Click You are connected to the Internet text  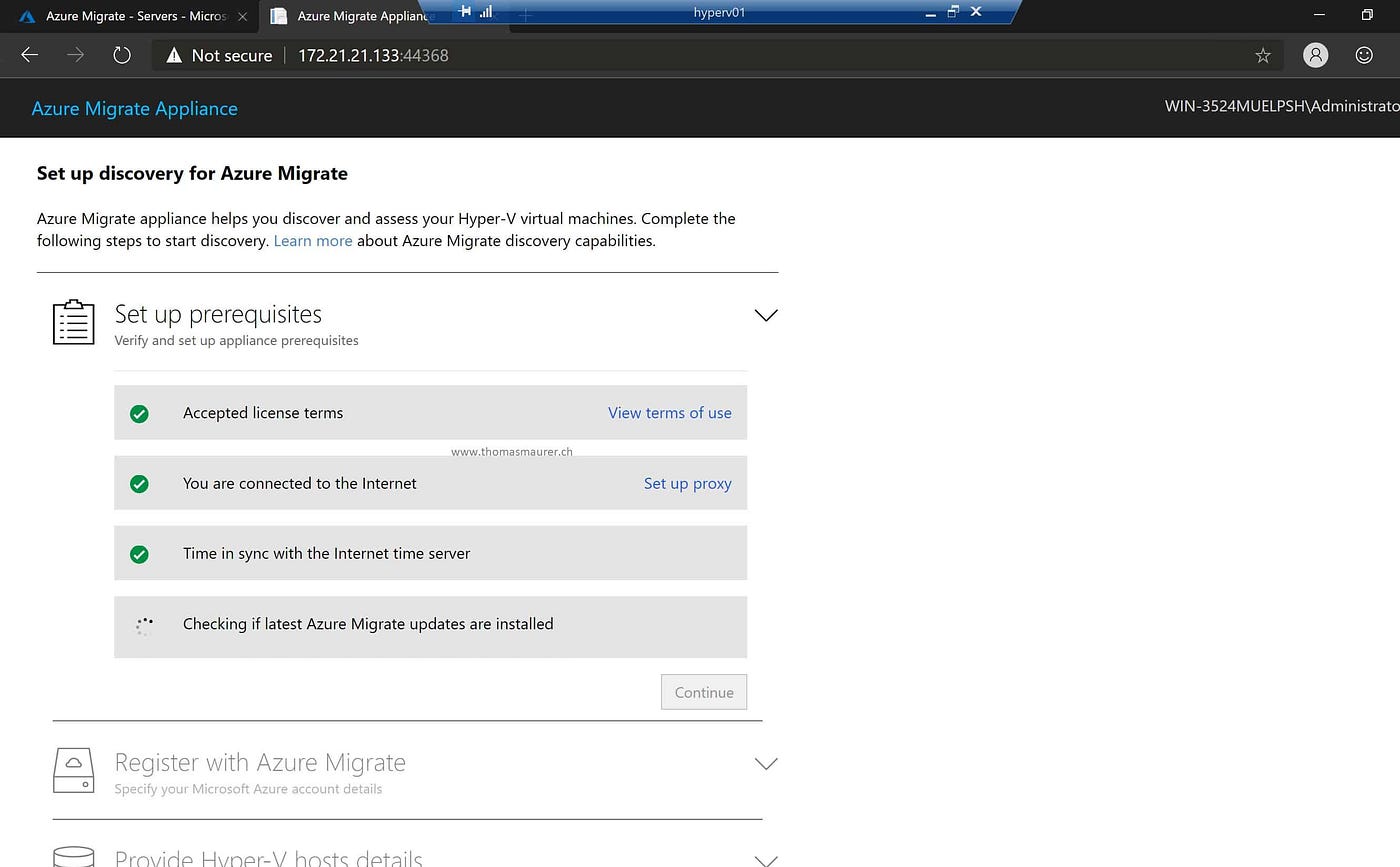point(300,484)
